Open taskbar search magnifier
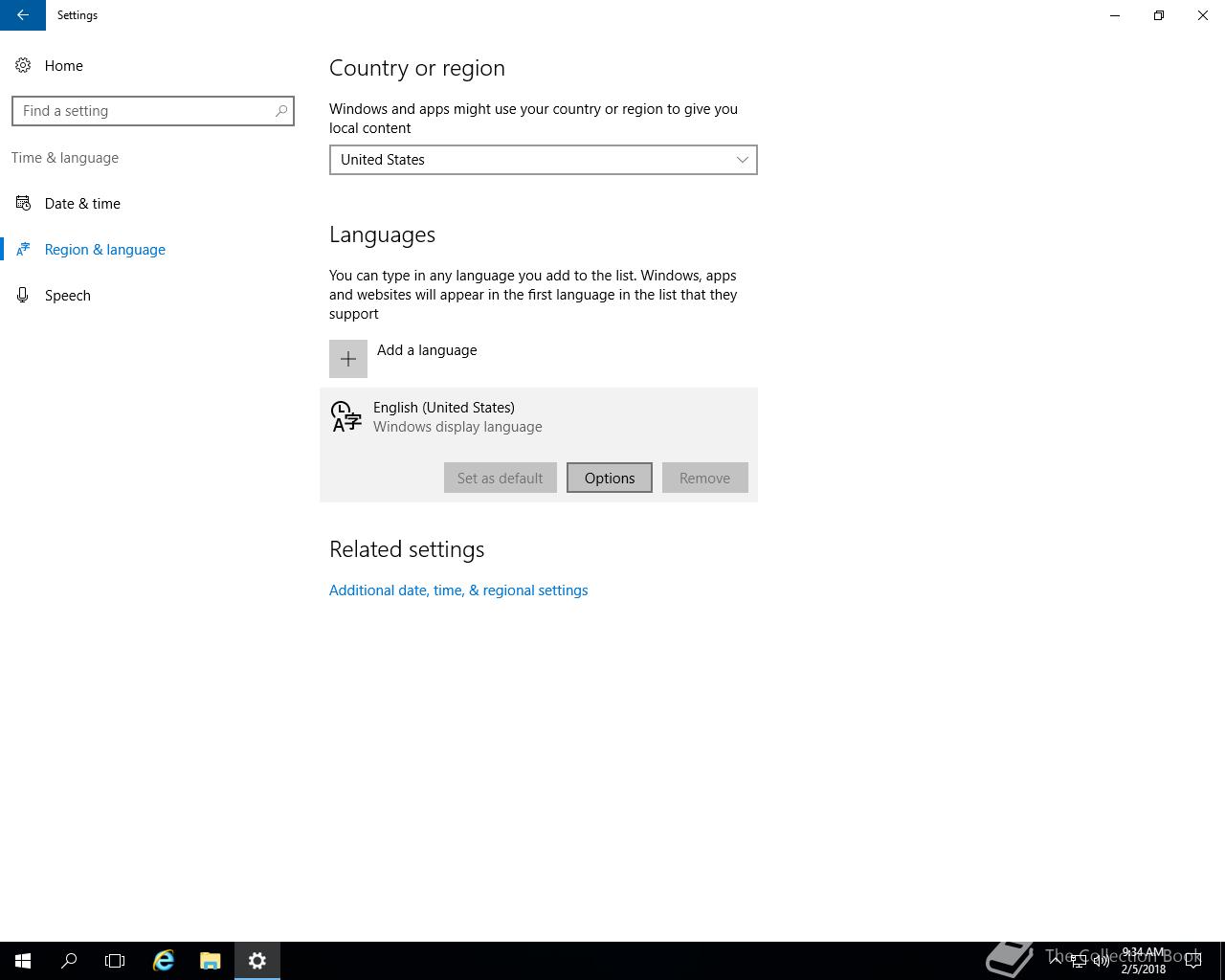This screenshot has height=980, width=1225. [69, 961]
